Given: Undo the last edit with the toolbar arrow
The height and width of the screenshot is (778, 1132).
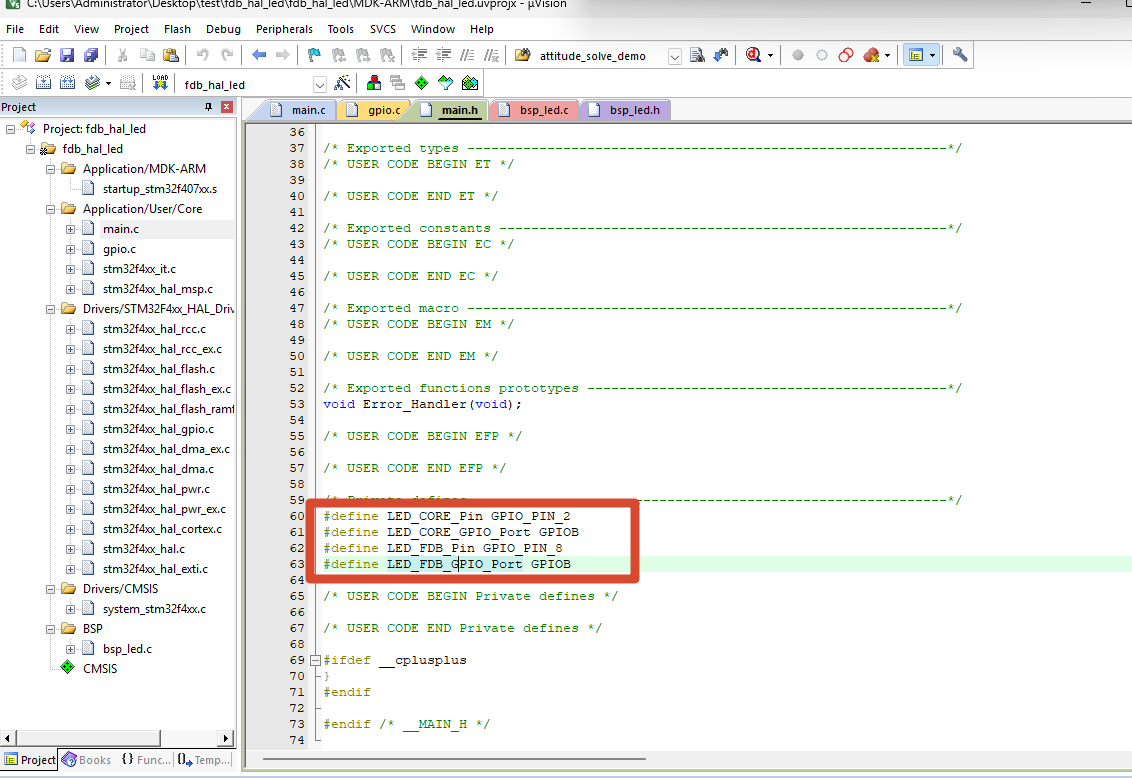Looking at the screenshot, I should (203, 56).
